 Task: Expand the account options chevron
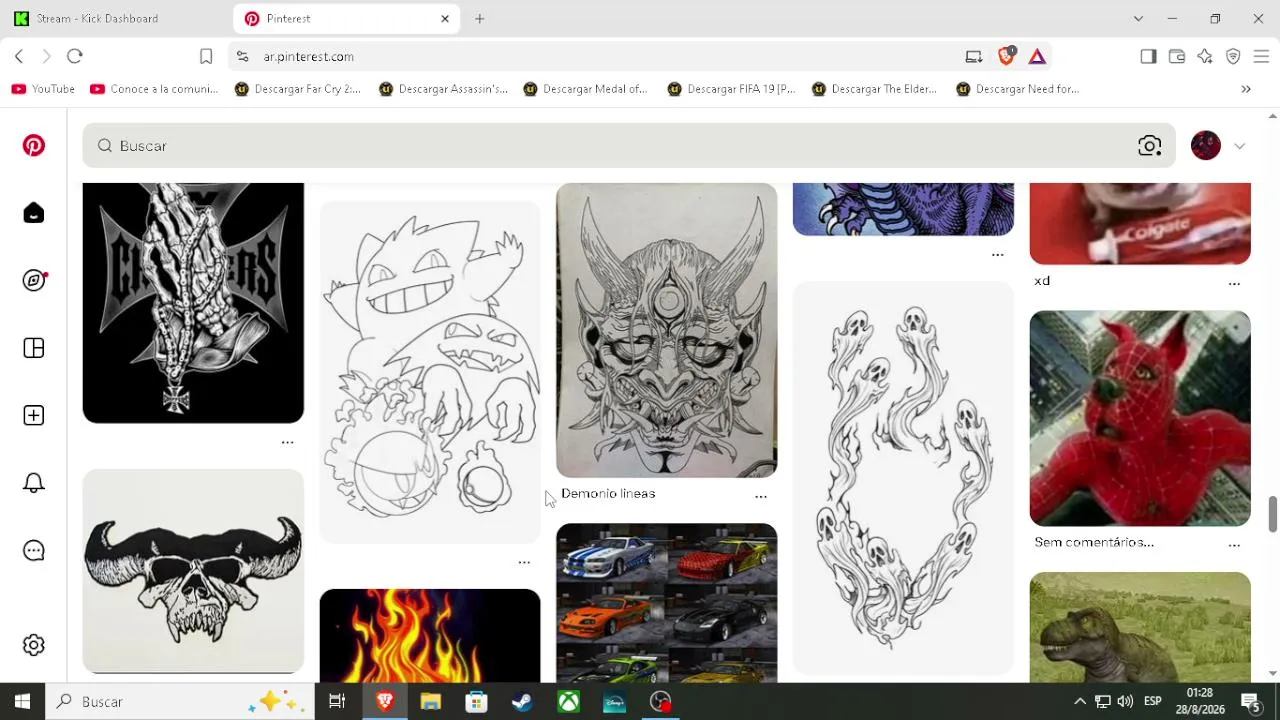pos(1240,146)
